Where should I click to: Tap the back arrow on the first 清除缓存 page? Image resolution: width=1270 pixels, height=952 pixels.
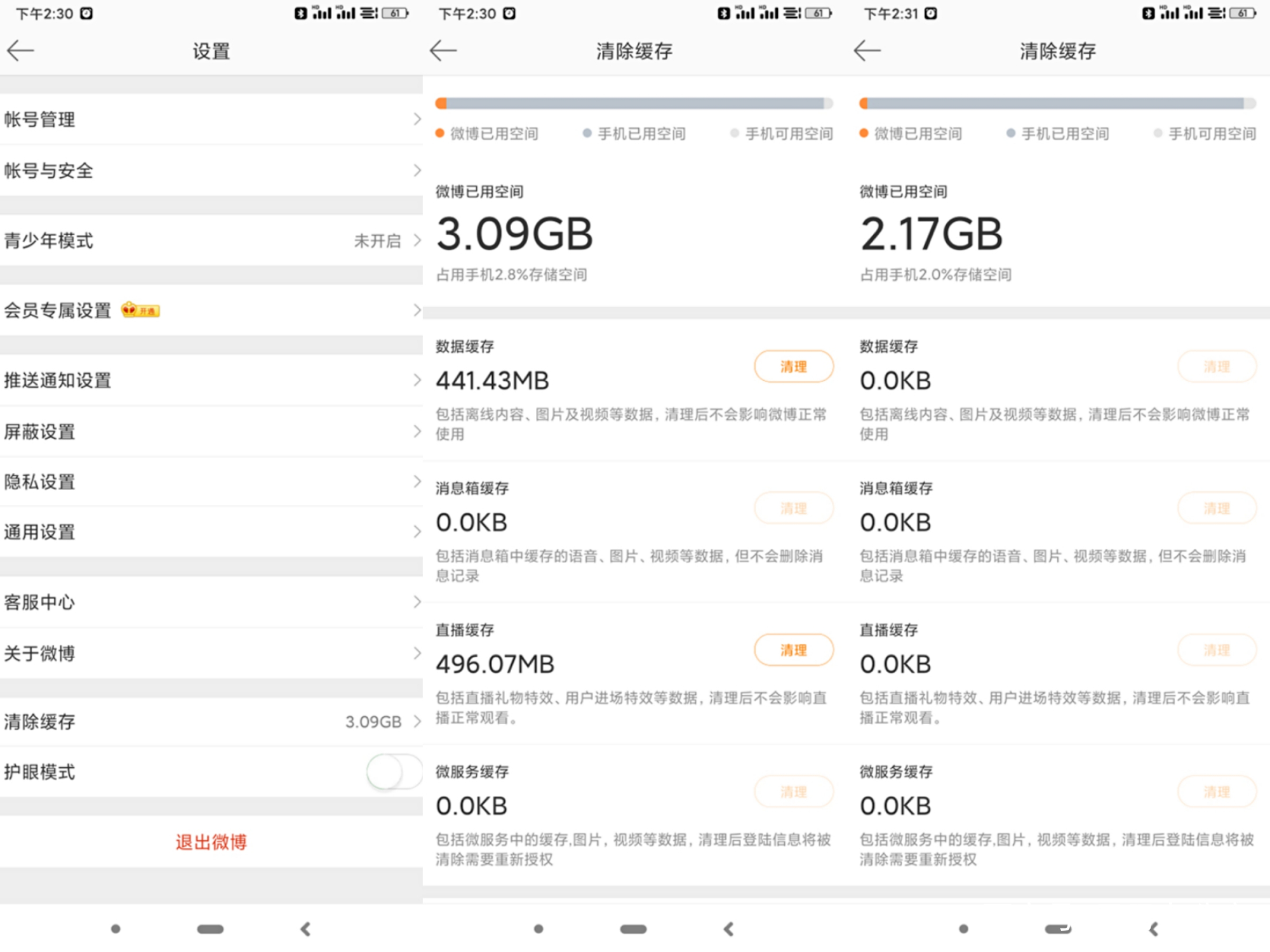click(444, 50)
